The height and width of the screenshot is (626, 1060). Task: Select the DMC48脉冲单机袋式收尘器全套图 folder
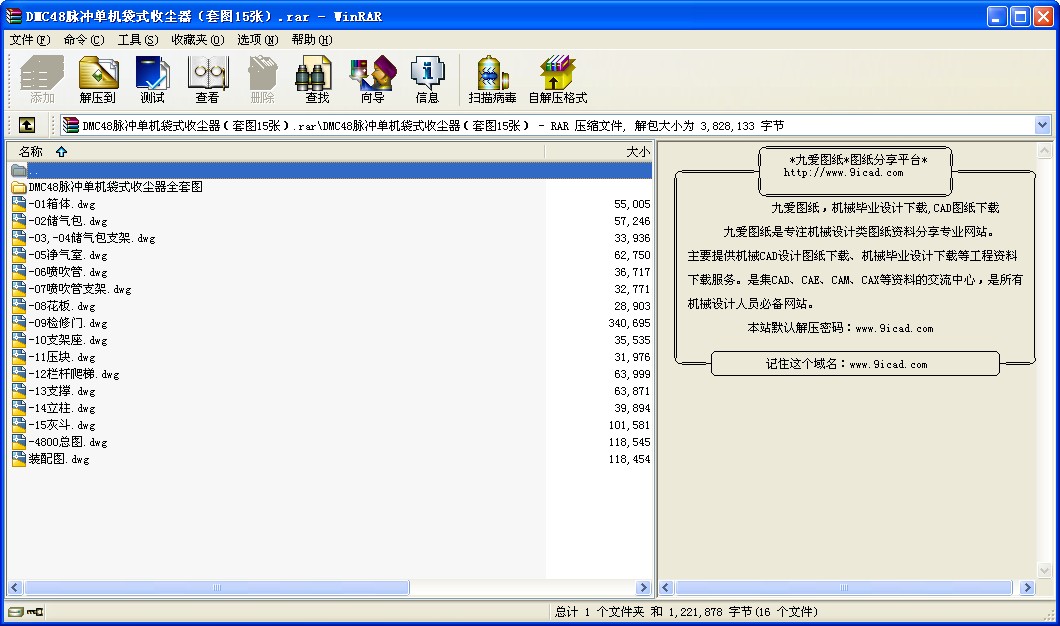pyautogui.click(x=115, y=187)
